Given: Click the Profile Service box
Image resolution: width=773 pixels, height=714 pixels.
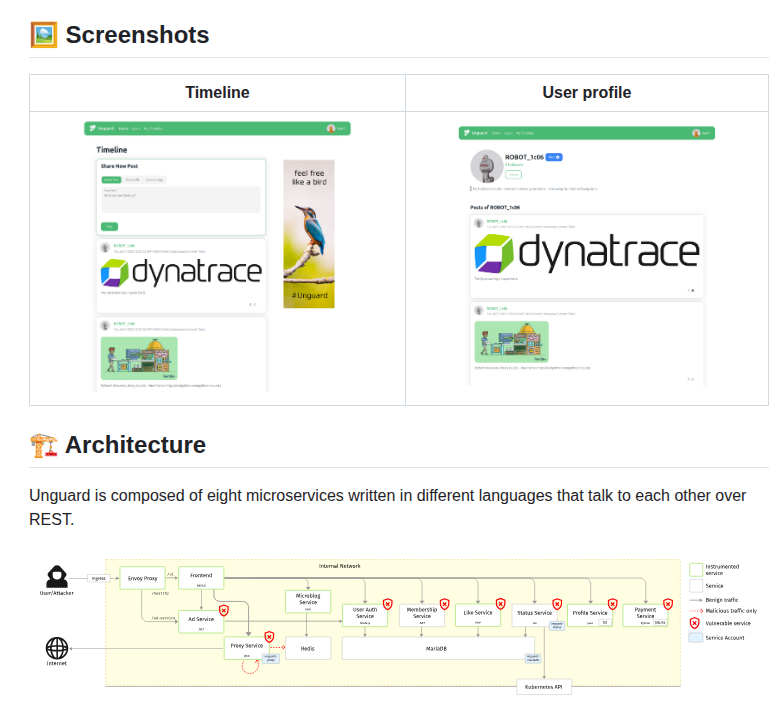Looking at the screenshot, I should [590, 615].
